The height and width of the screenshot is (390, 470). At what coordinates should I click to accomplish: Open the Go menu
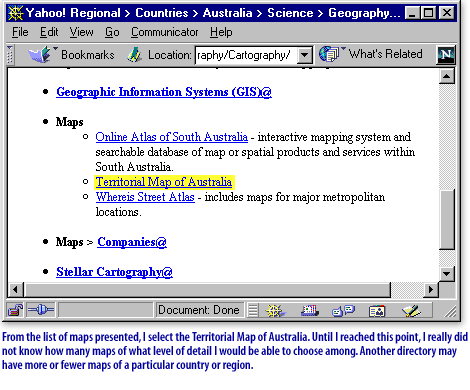tap(112, 32)
